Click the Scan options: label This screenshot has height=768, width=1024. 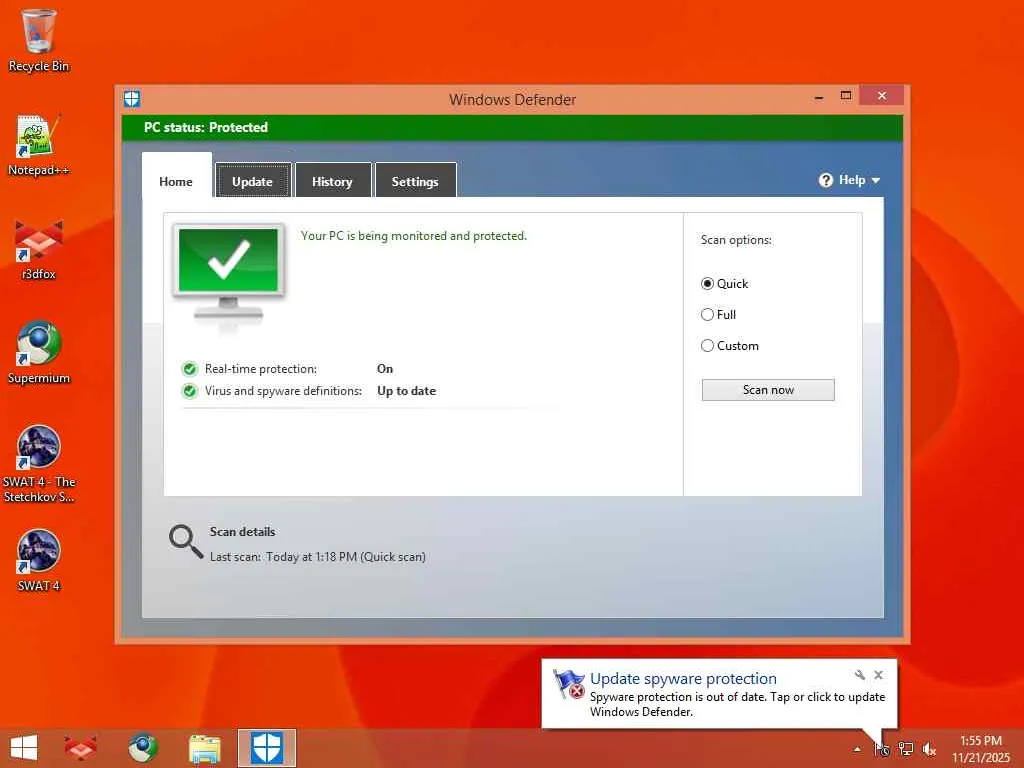736,240
